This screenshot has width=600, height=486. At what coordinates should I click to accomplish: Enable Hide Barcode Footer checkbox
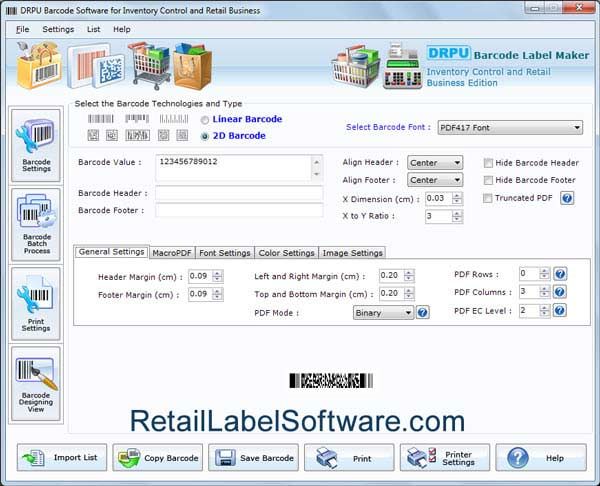pyautogui.click(x=488, y=180)
